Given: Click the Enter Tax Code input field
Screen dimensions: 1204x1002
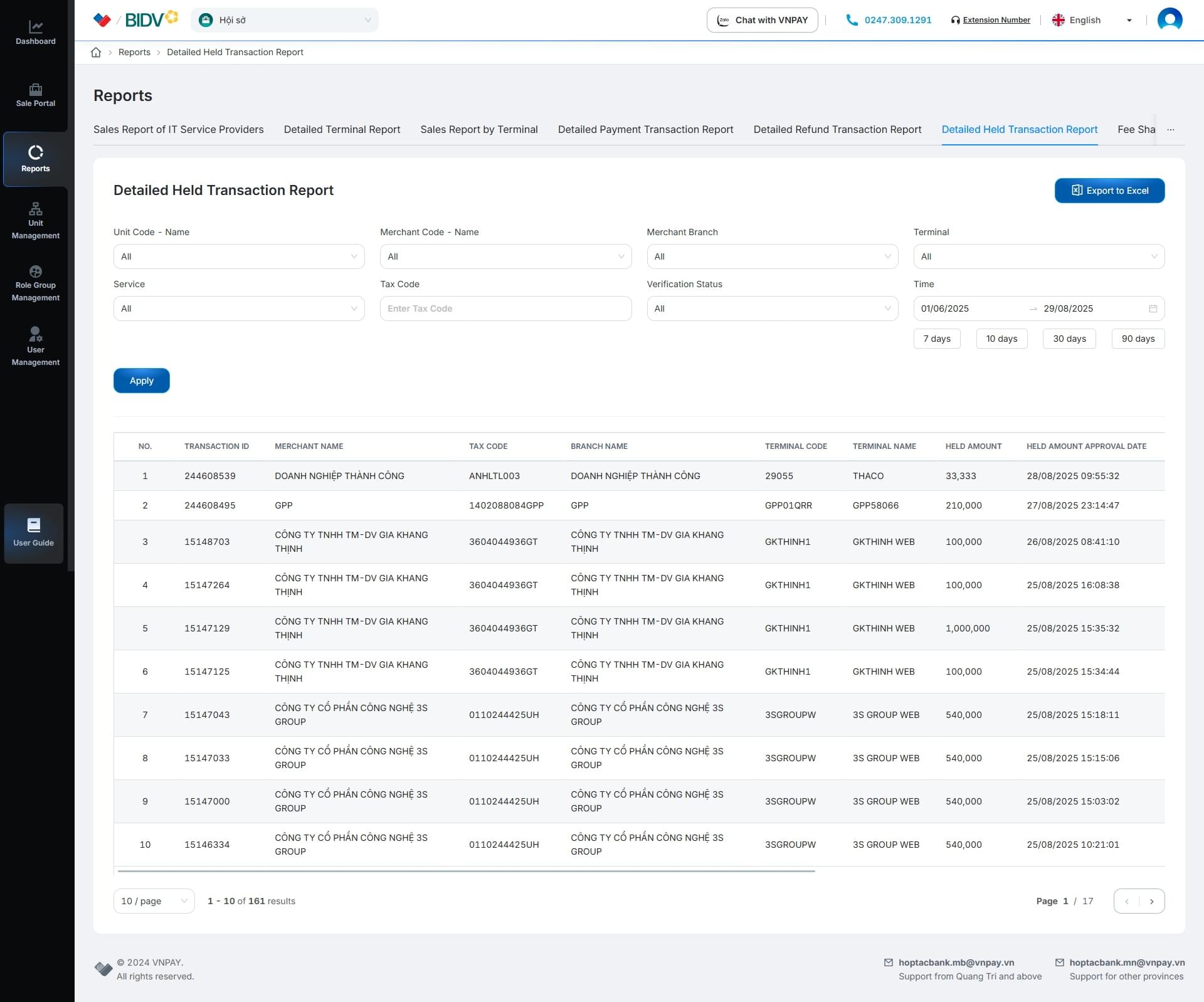Looking at the screenshot, I should 505,309.
